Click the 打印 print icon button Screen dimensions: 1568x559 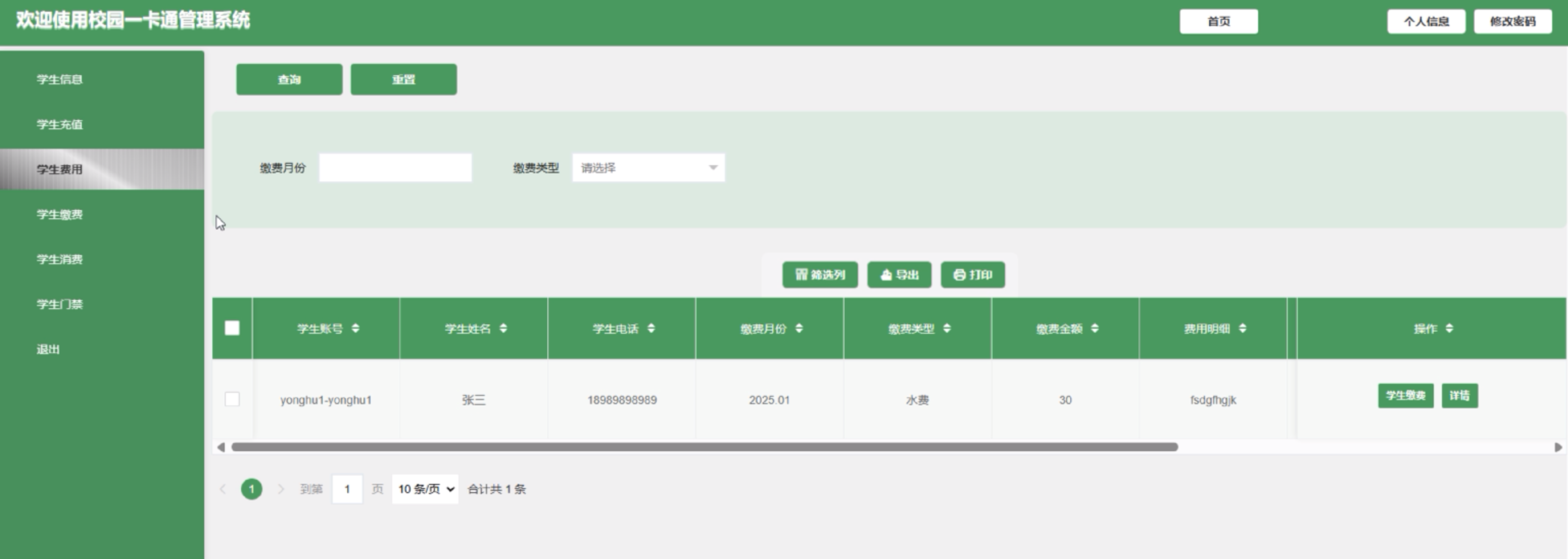pyautogui.click(x=972, y=274)
